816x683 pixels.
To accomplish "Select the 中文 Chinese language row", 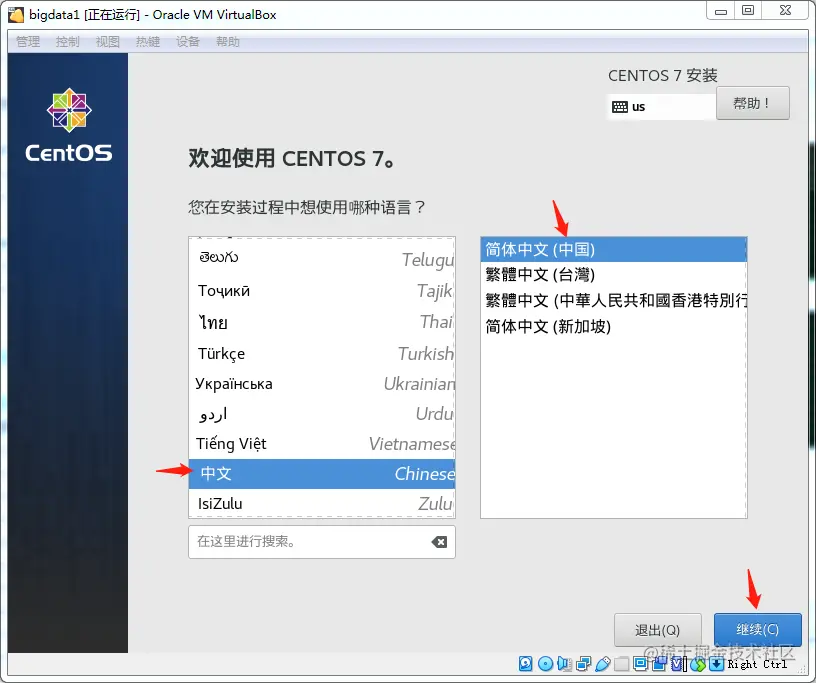I will [322, 474].
